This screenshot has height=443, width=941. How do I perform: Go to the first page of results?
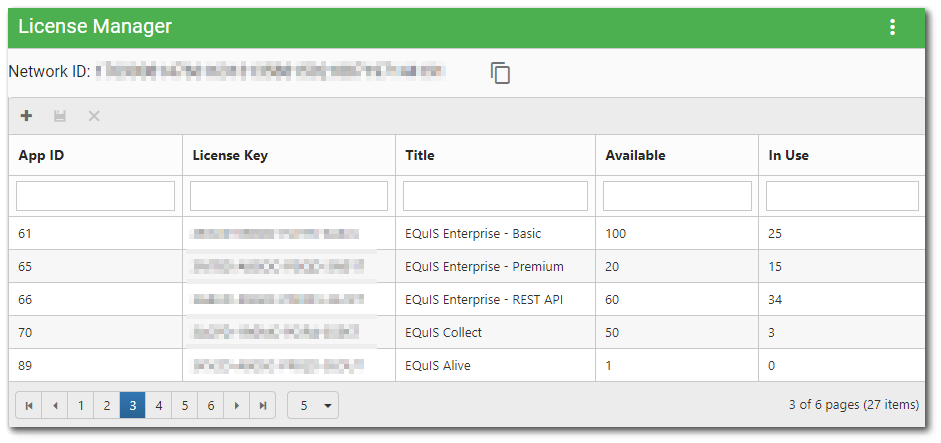click(x=29, y=406)
